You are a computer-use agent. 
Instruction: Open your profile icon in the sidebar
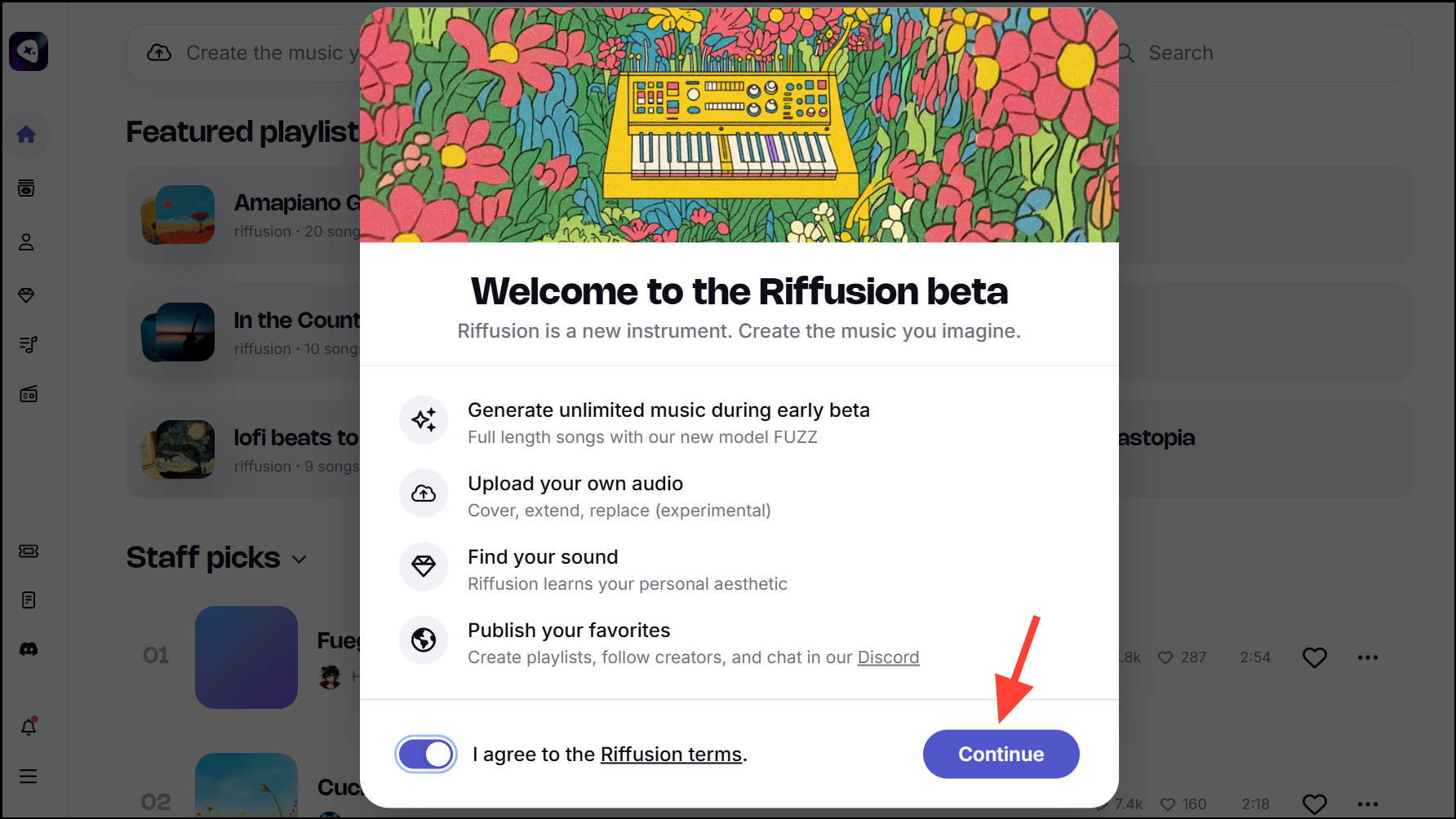[x=27, y=241]
